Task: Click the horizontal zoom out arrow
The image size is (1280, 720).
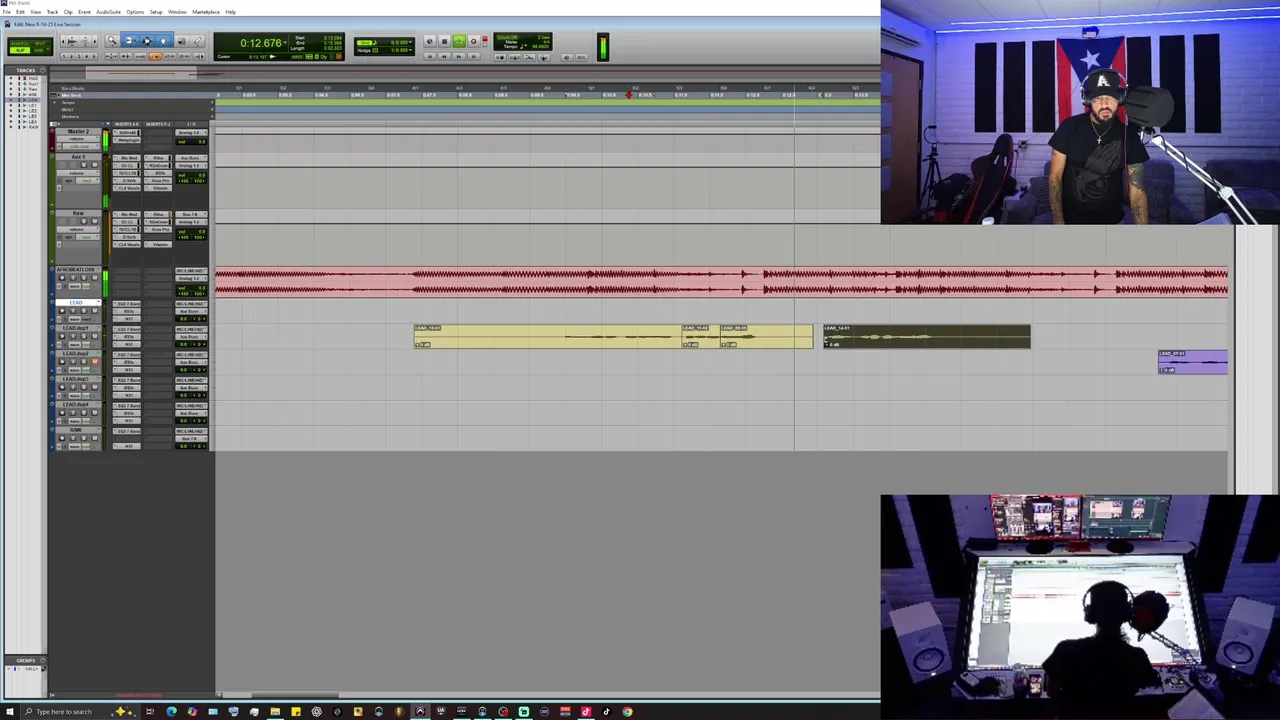Action: [x=63, y=41]
